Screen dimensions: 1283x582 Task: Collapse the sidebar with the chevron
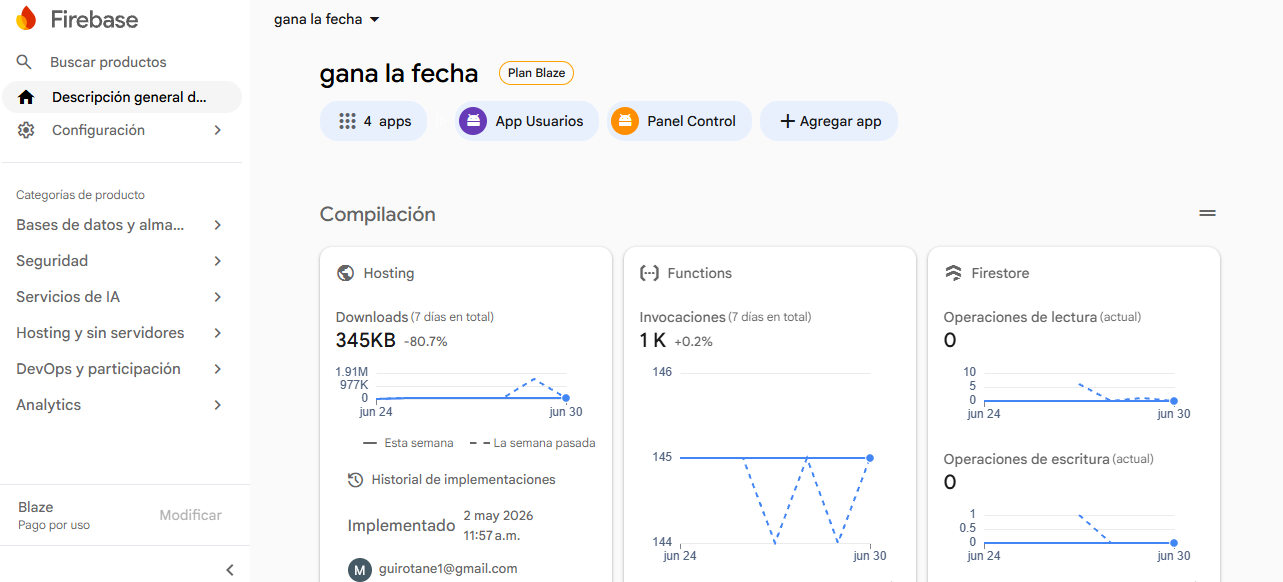click(x=230, y=570)
